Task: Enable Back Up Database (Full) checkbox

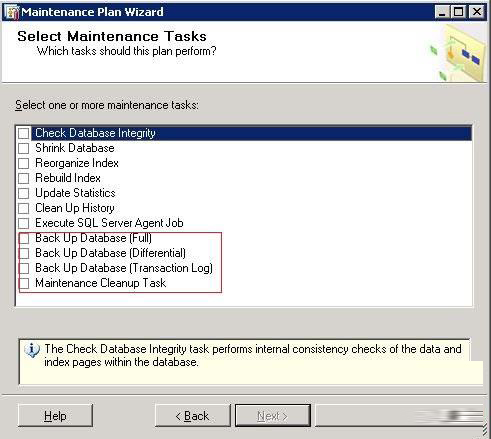Action: [24, 238]
